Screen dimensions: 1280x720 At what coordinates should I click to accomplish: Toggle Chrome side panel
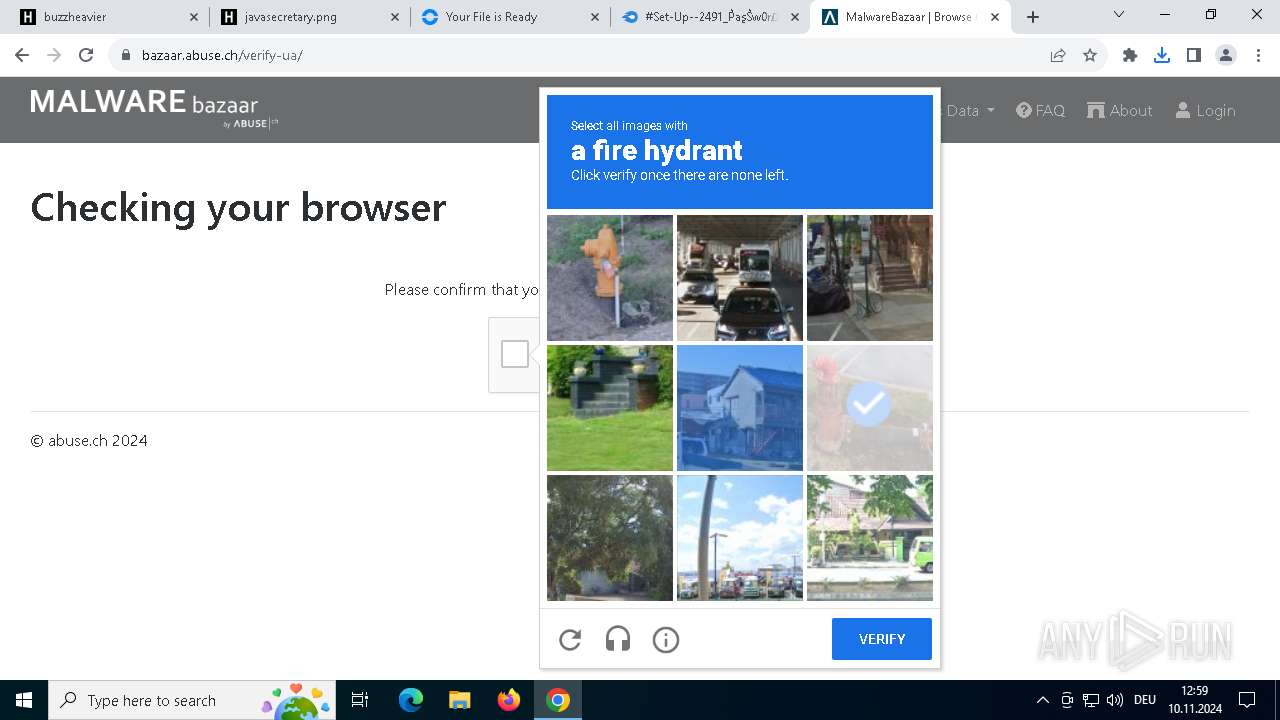tap(1194, 55)
